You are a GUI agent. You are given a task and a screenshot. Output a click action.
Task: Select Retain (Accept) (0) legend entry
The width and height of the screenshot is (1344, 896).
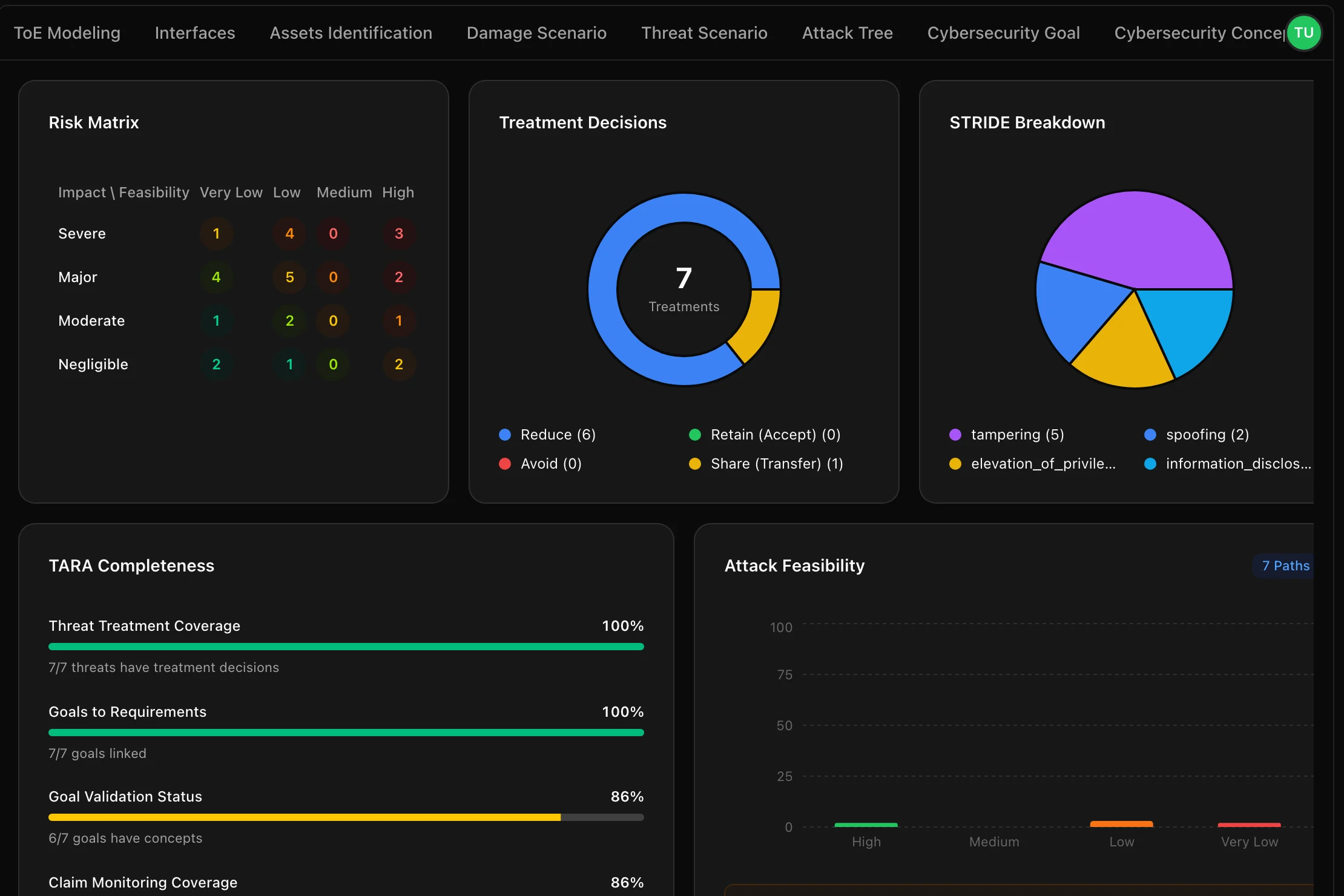click(765, 435)
